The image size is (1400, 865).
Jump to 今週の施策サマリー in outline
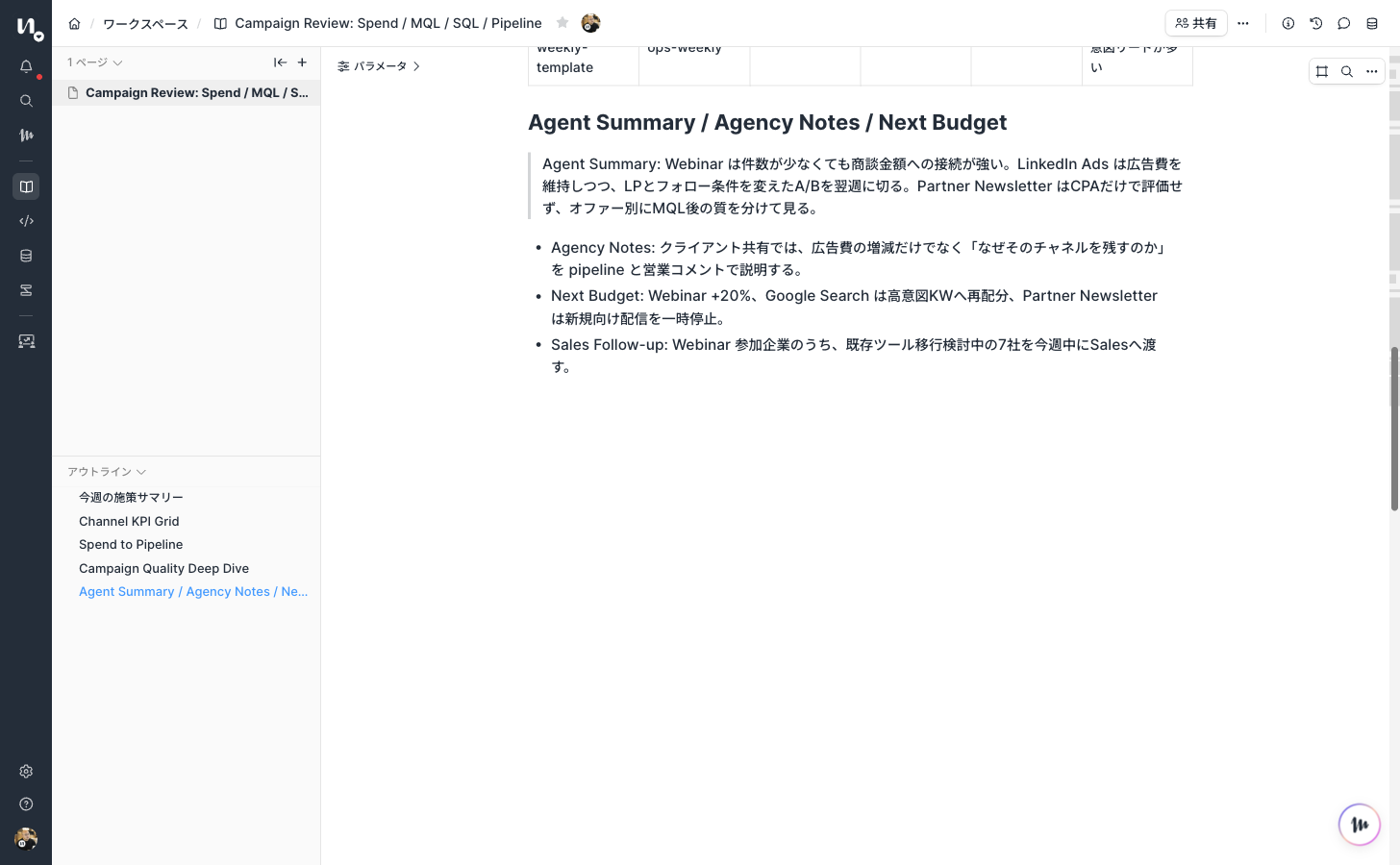[131, 497]
